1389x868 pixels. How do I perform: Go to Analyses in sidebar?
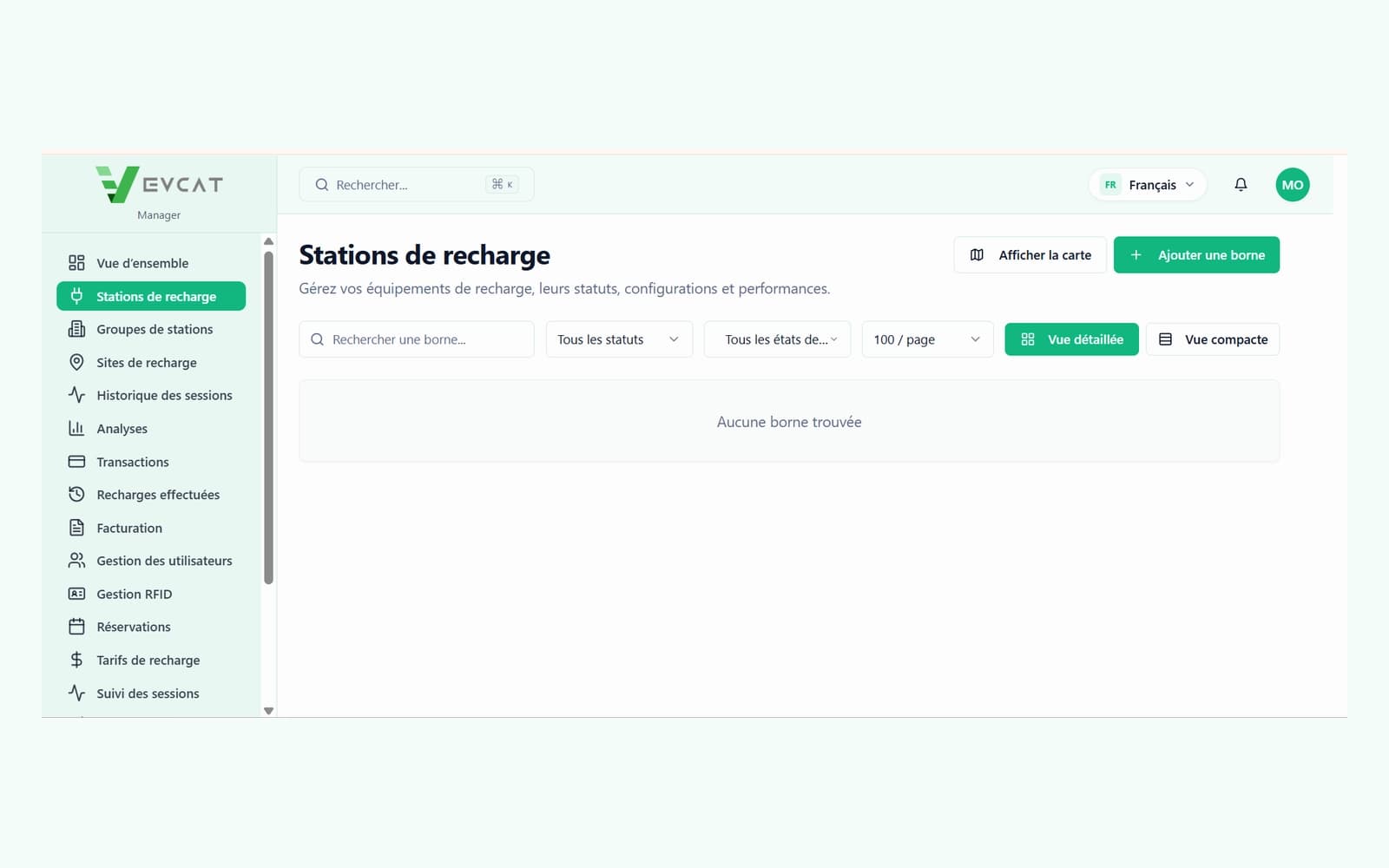(x=151, y=429)
